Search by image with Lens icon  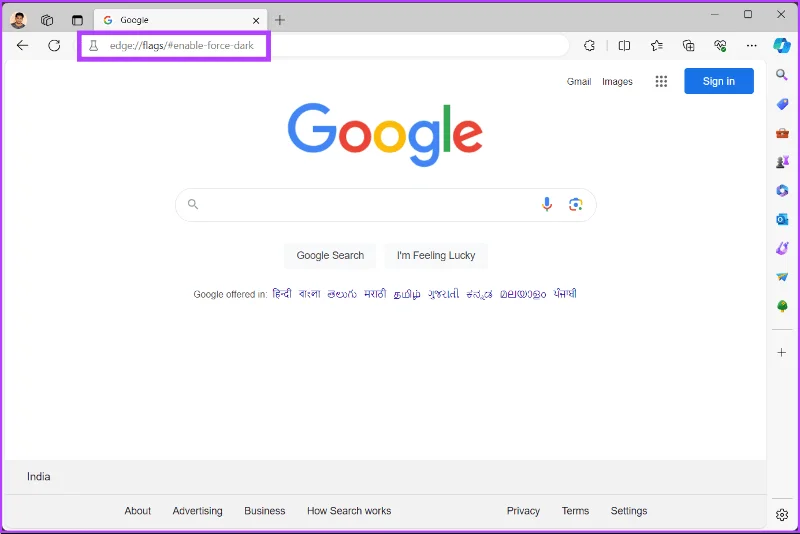(576, 205)
